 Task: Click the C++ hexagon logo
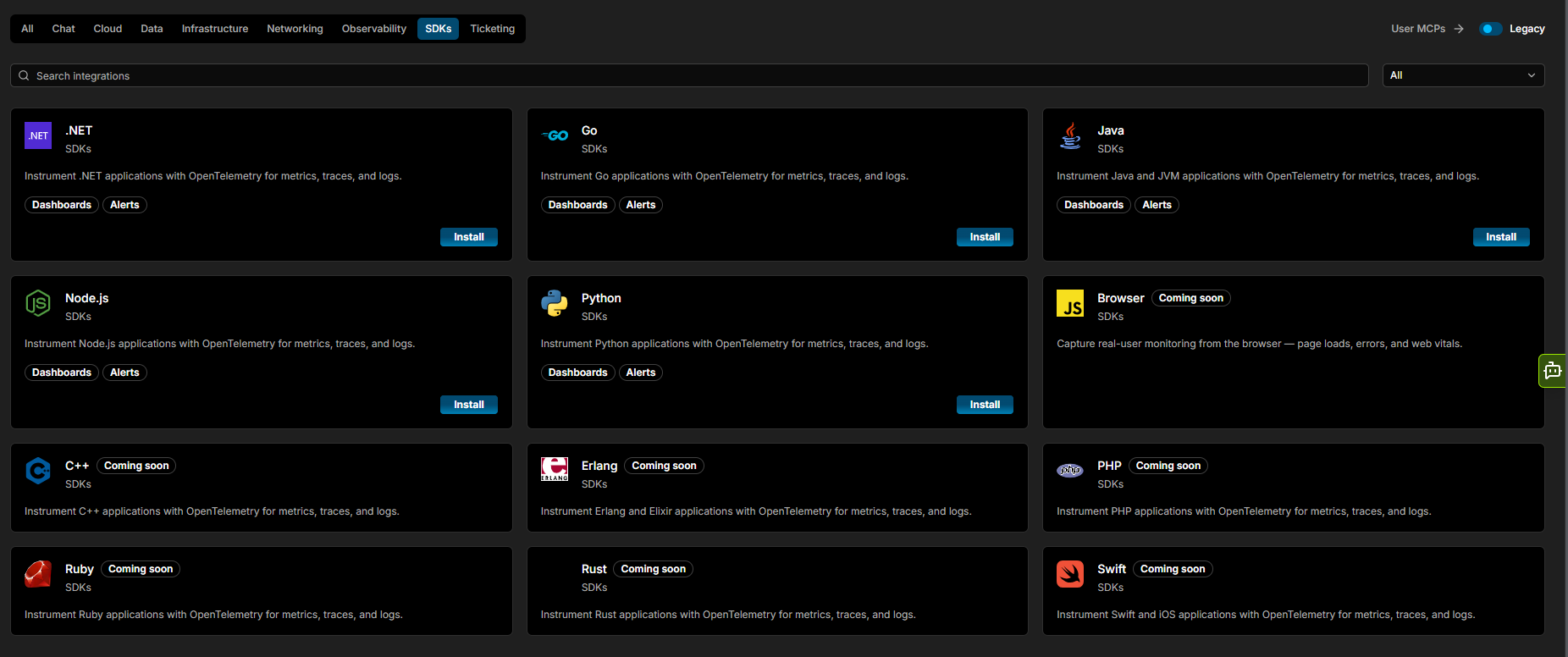pyautogui.click(x=38, y=471)
